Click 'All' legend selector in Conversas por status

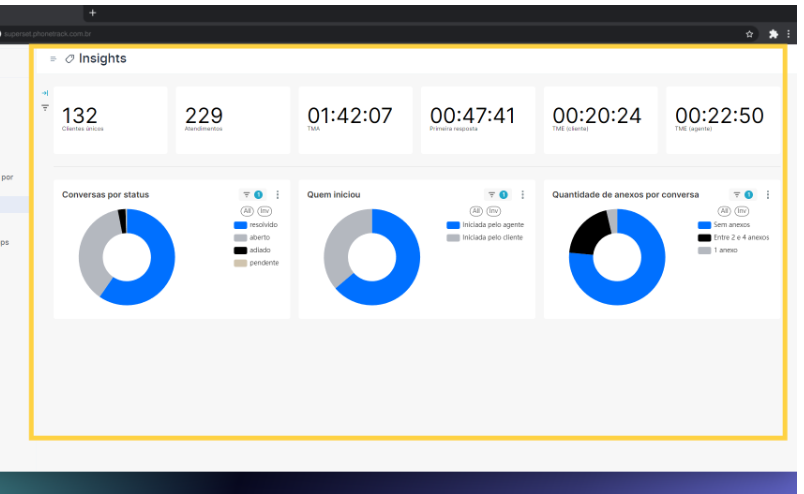[x=247, y=211]
